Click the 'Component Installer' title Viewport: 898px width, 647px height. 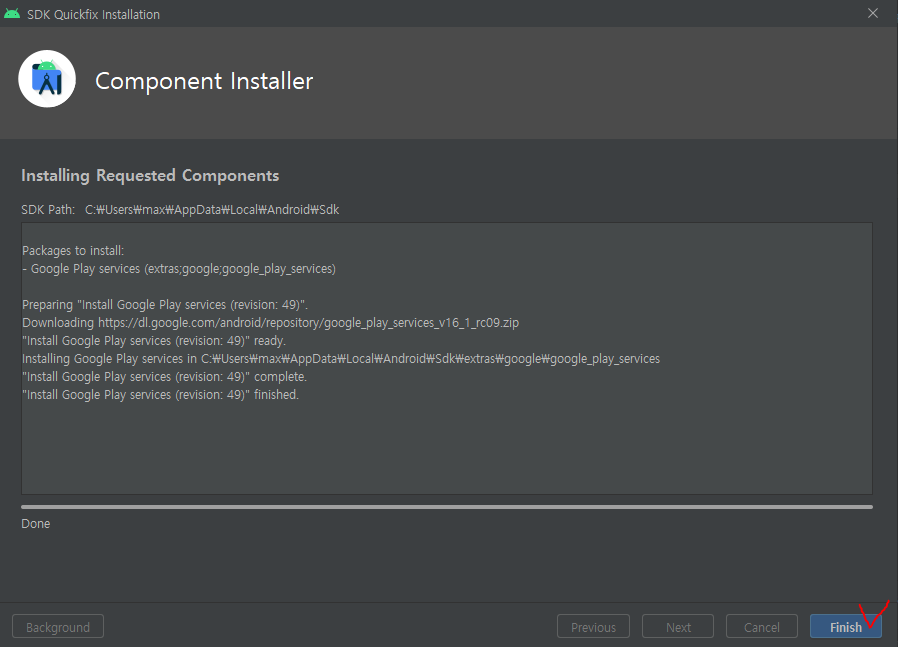point(204,81)
